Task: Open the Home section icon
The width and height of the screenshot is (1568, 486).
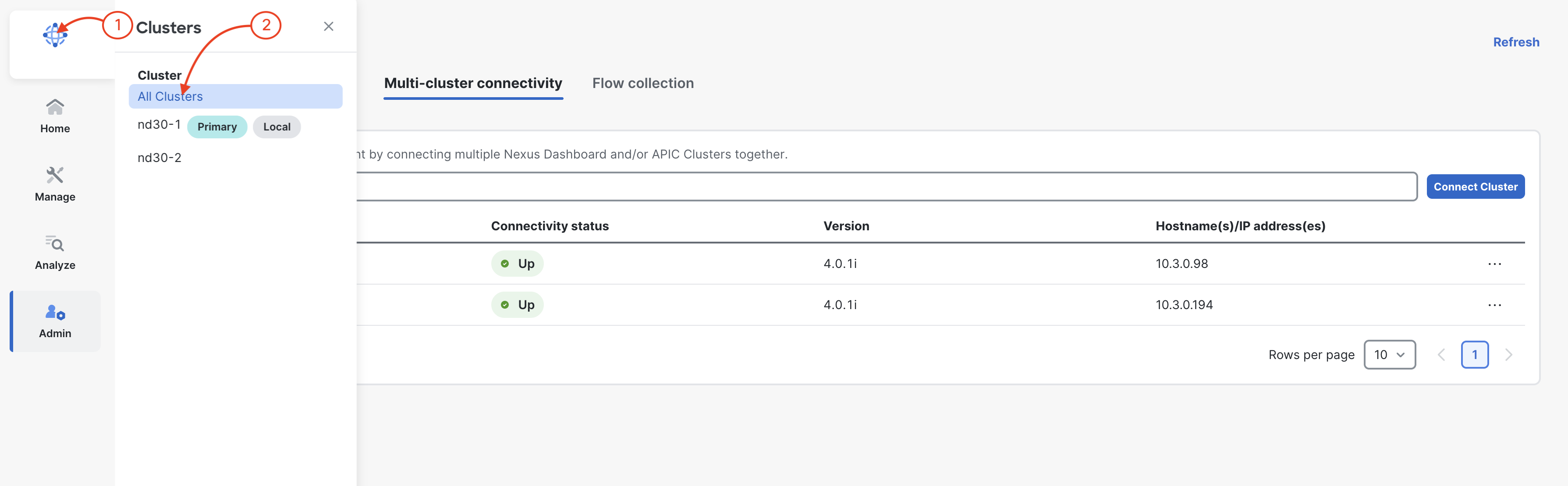Action: (x=55, y=107)
